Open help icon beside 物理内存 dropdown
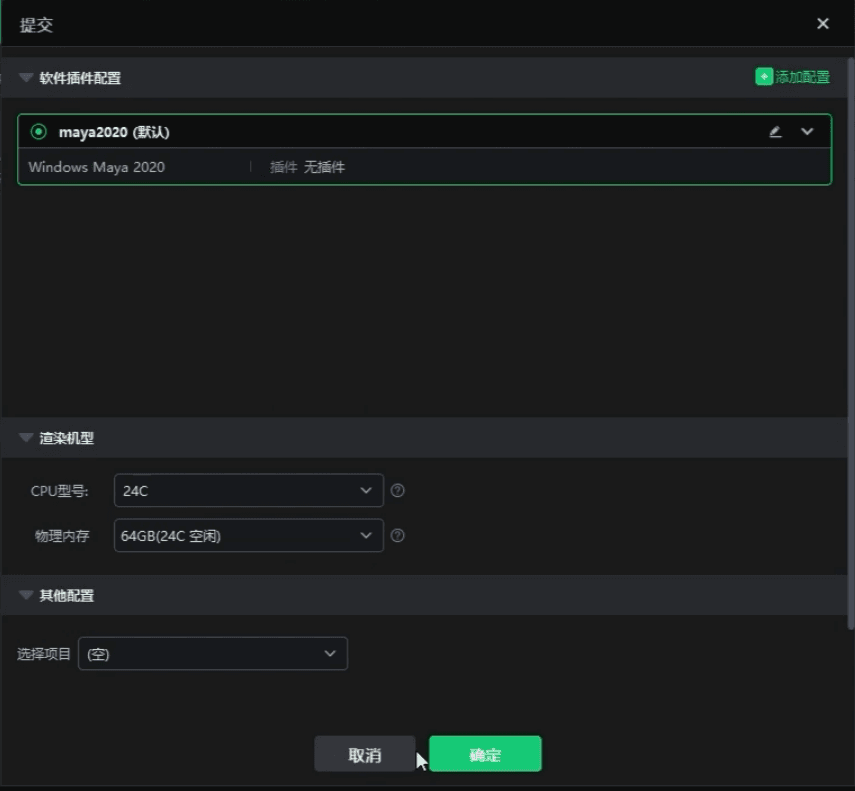This screenshot has height=791, width=855. (x=398, y=536)
